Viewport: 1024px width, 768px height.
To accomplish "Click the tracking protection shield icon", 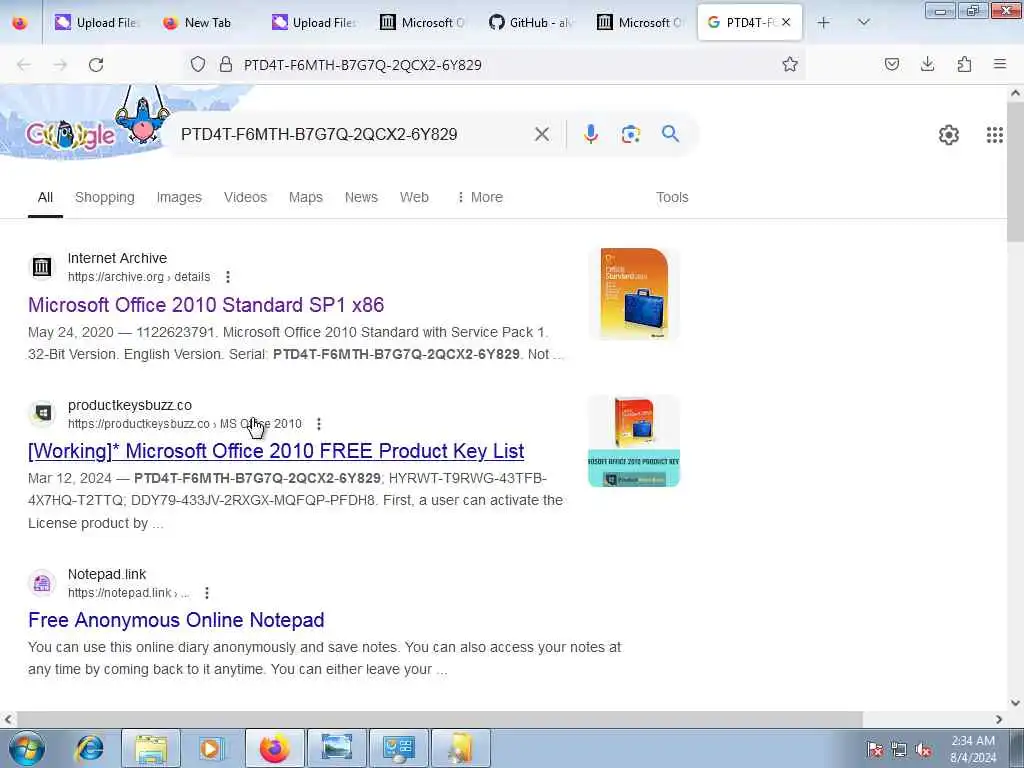I will 198,64.
